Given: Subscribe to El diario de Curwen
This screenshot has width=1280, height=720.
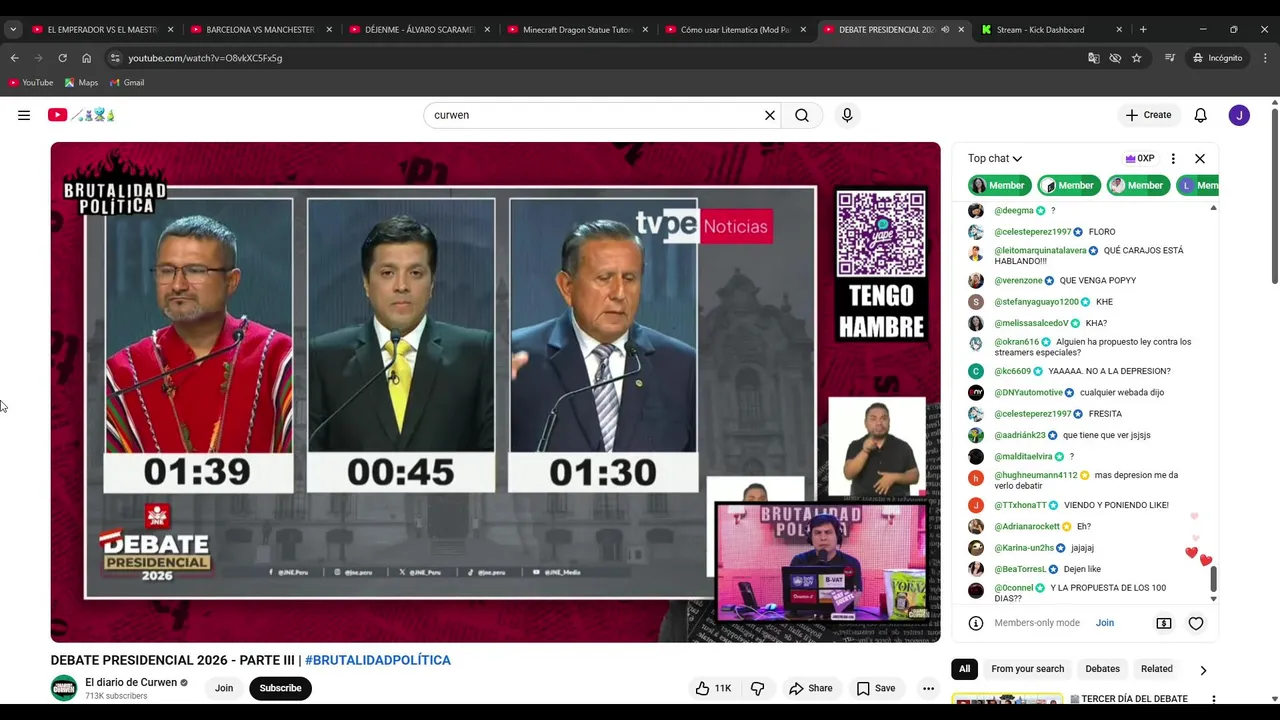Looking at the screenshot, I should (x=280, y=688).
